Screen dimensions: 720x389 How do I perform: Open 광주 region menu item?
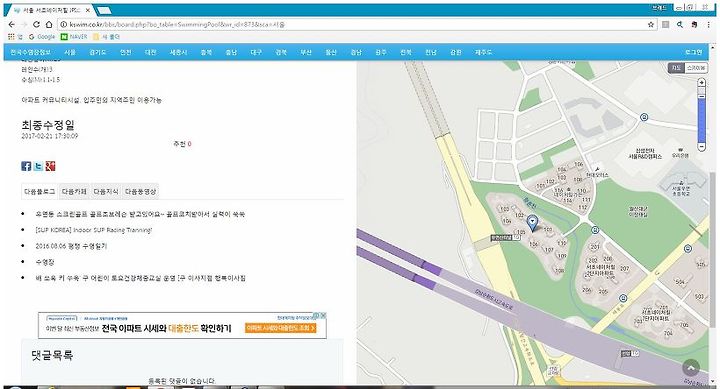pyautogui.click(x=381, y=52)
